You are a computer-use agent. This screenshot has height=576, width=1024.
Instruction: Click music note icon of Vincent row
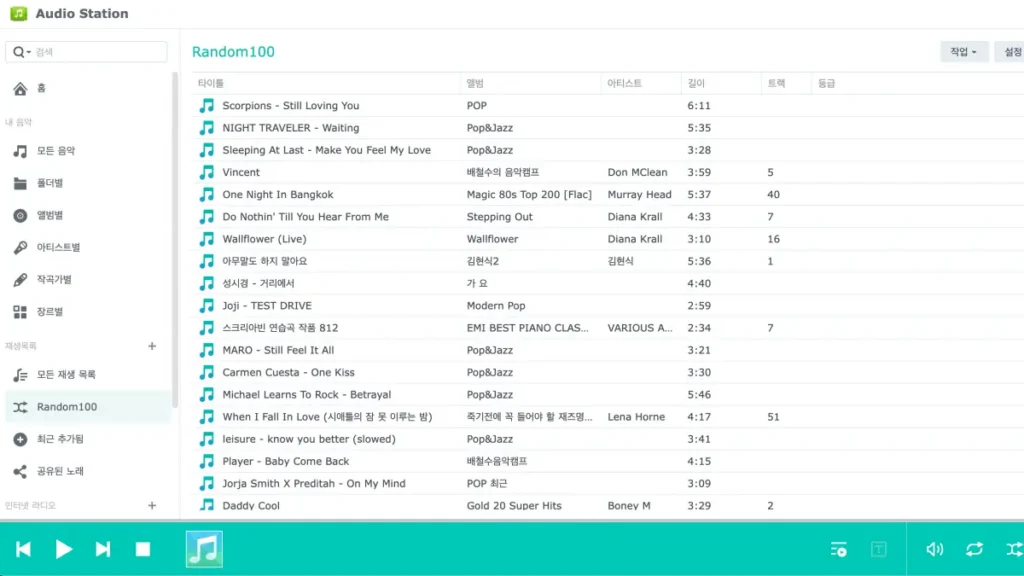(x=206, y=172)
